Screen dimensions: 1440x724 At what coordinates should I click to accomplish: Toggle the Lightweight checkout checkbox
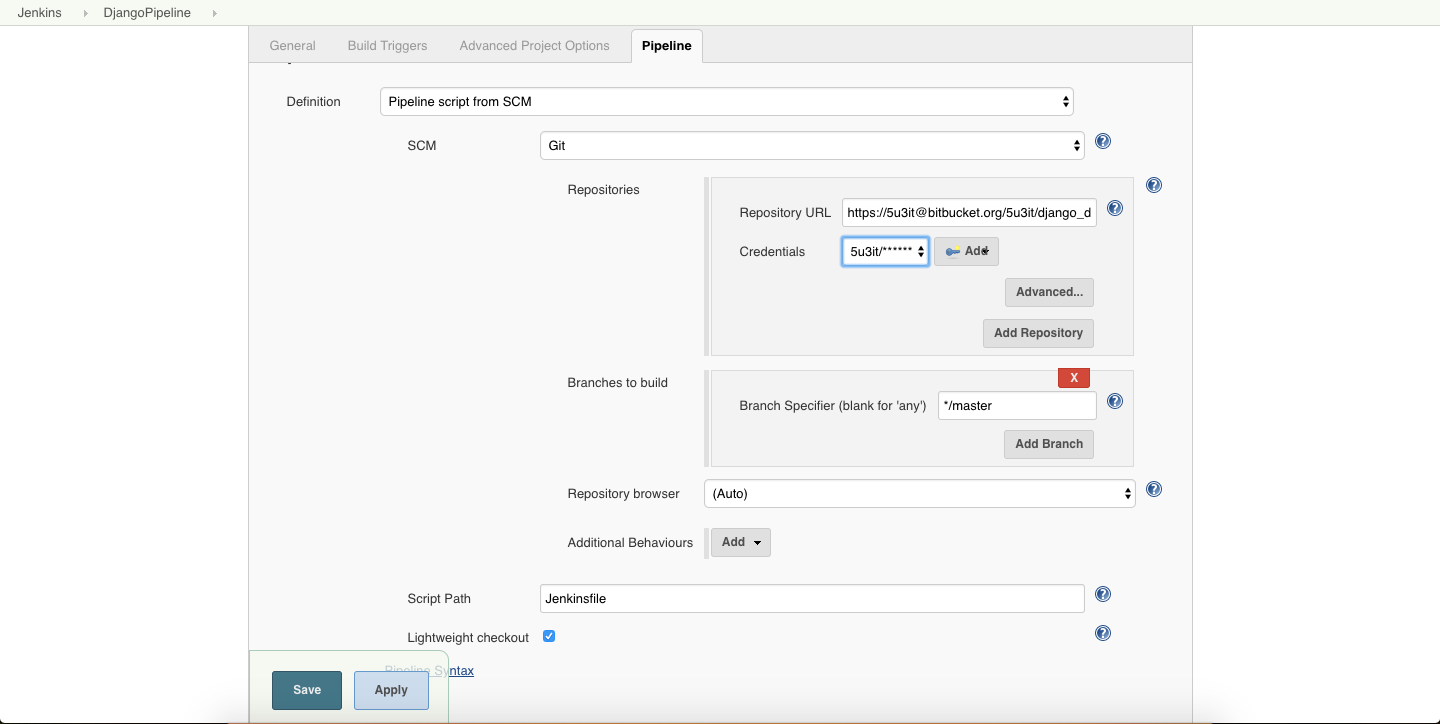point(549,636)
